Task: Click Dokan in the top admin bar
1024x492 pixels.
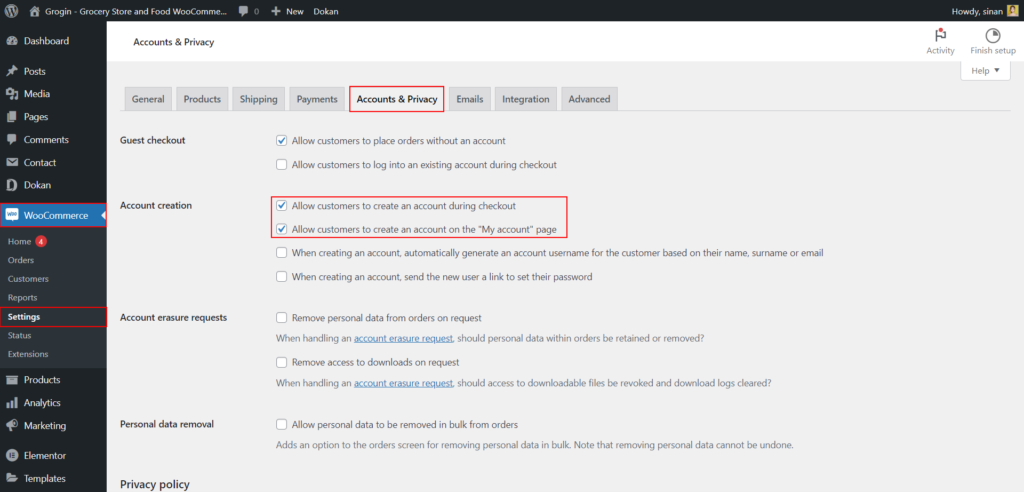Action: pos(326,12)
